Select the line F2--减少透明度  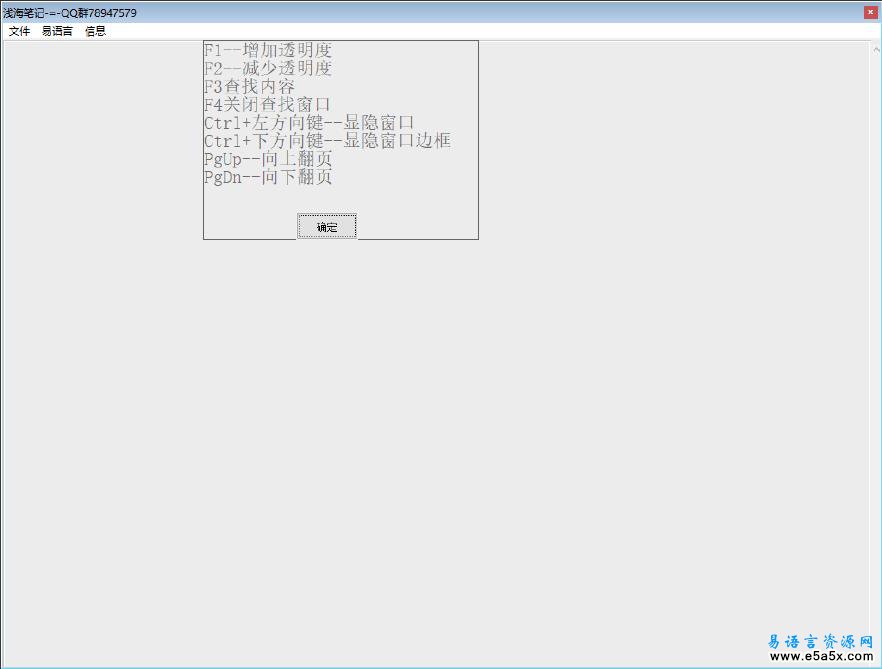[x=268, y=69]
